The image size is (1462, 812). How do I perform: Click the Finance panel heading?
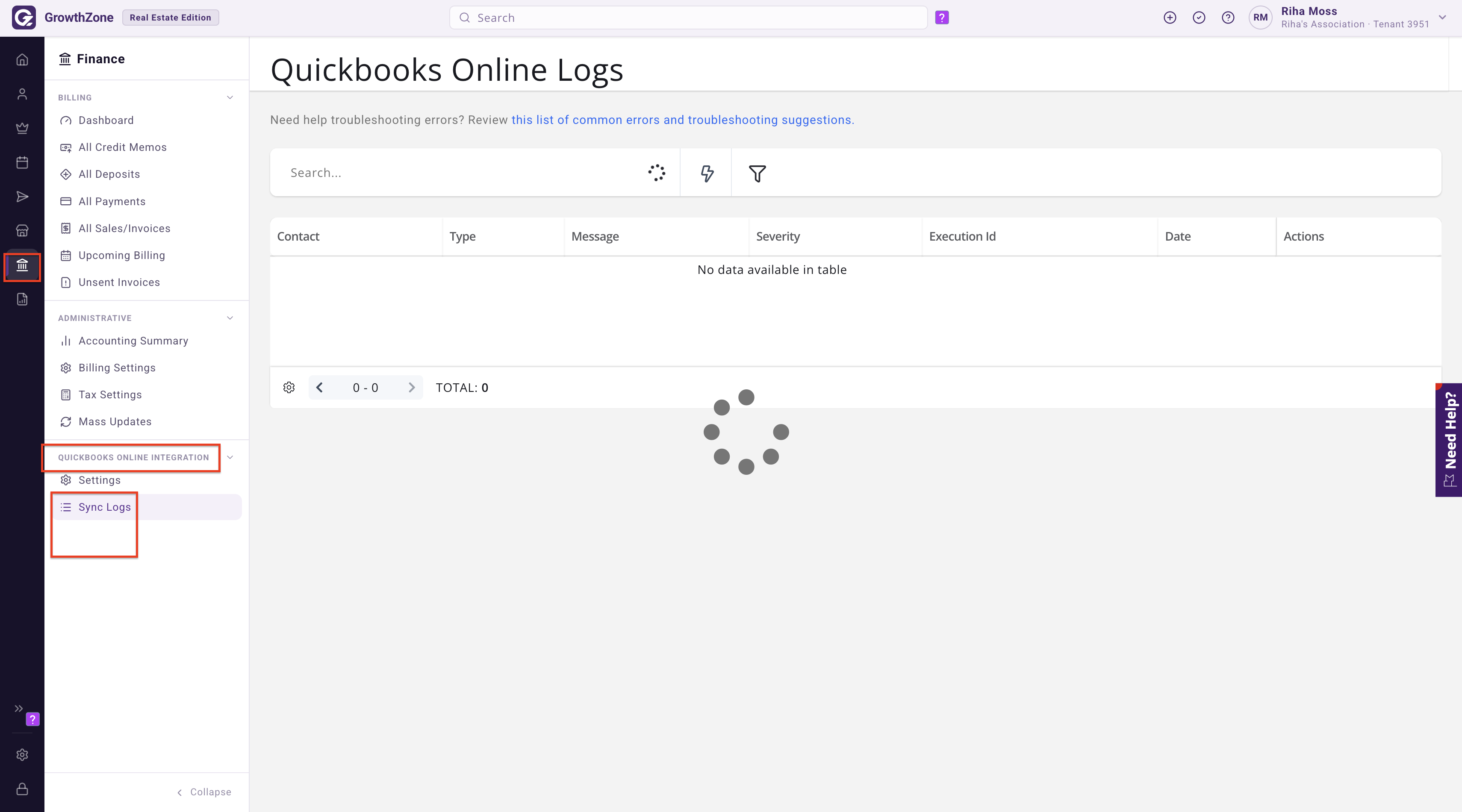click(x=92, y=59)
